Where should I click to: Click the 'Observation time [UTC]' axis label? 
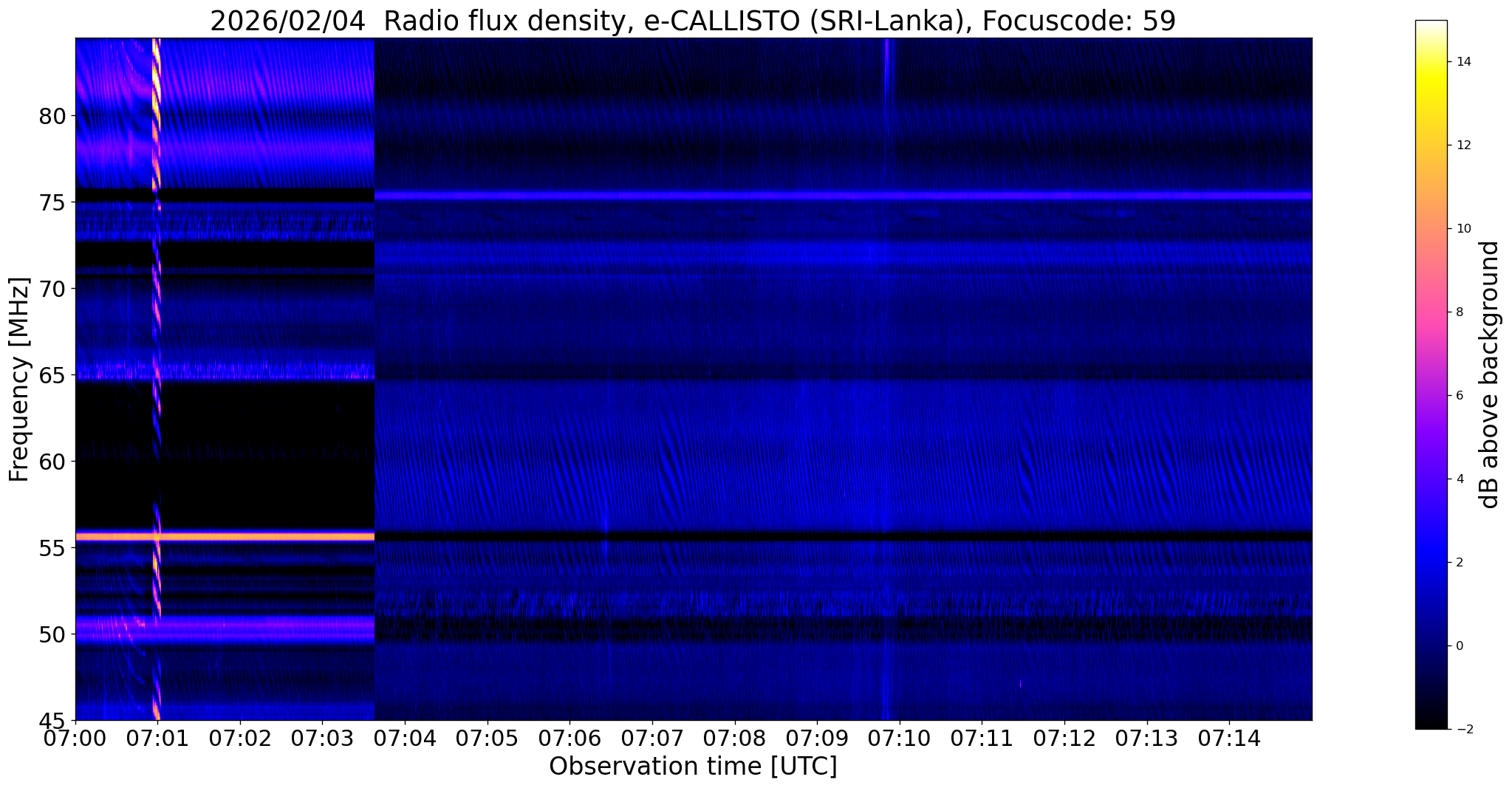693,767
